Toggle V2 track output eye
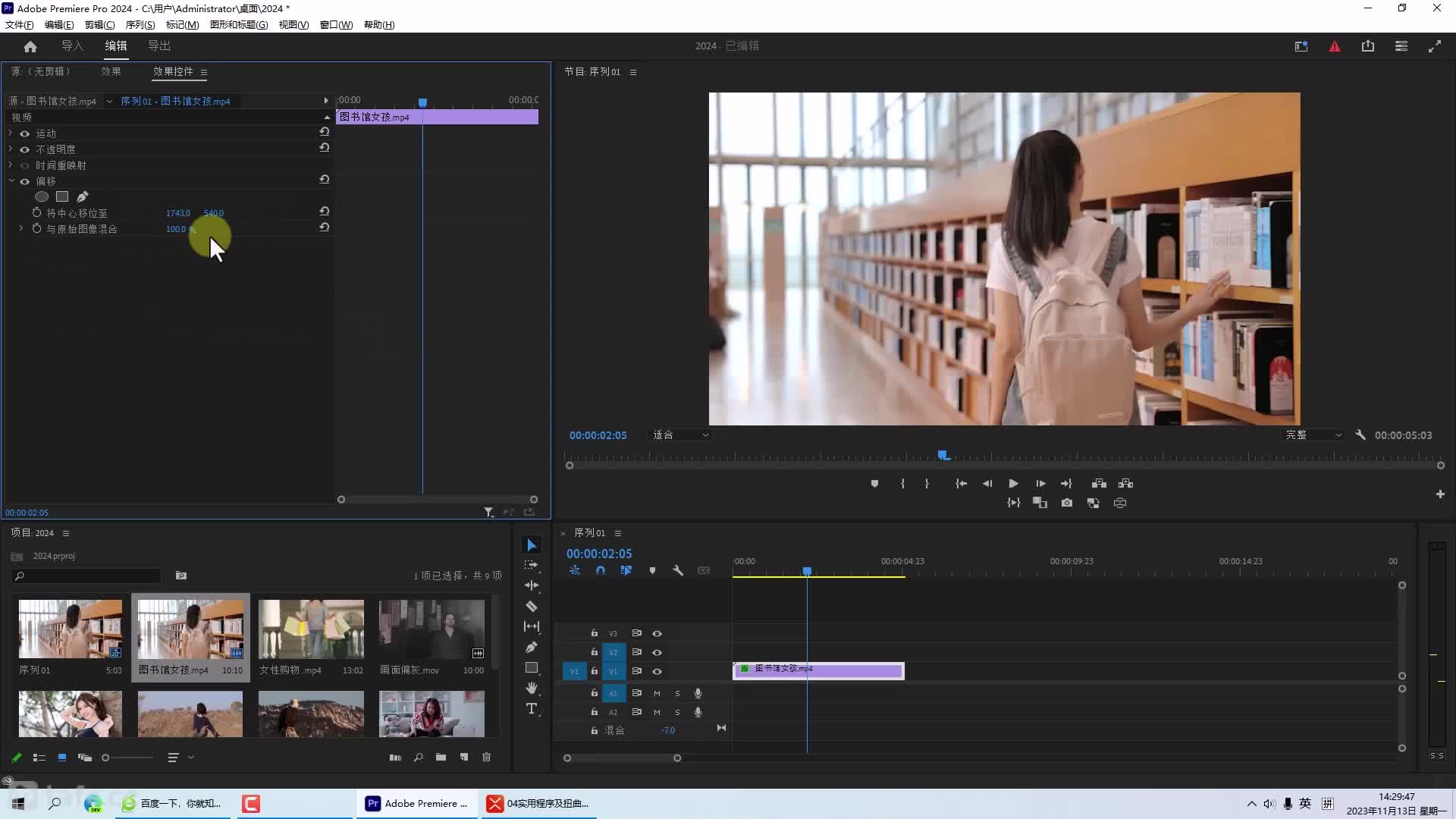Screen dimensions: 1456x819 pyautogui.click(x=657, y=652)
